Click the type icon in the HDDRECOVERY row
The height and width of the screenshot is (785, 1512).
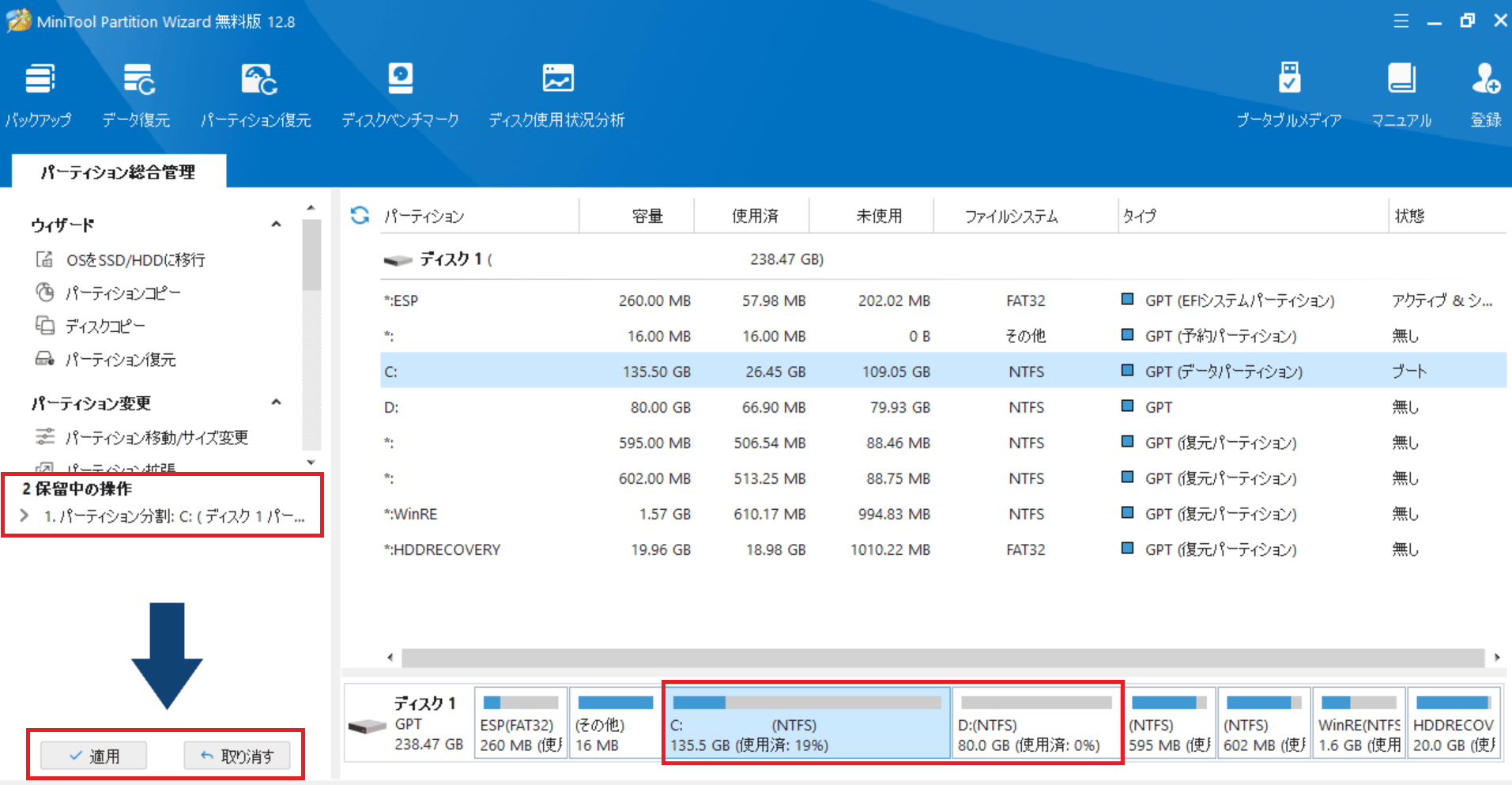pos(1128,548)
